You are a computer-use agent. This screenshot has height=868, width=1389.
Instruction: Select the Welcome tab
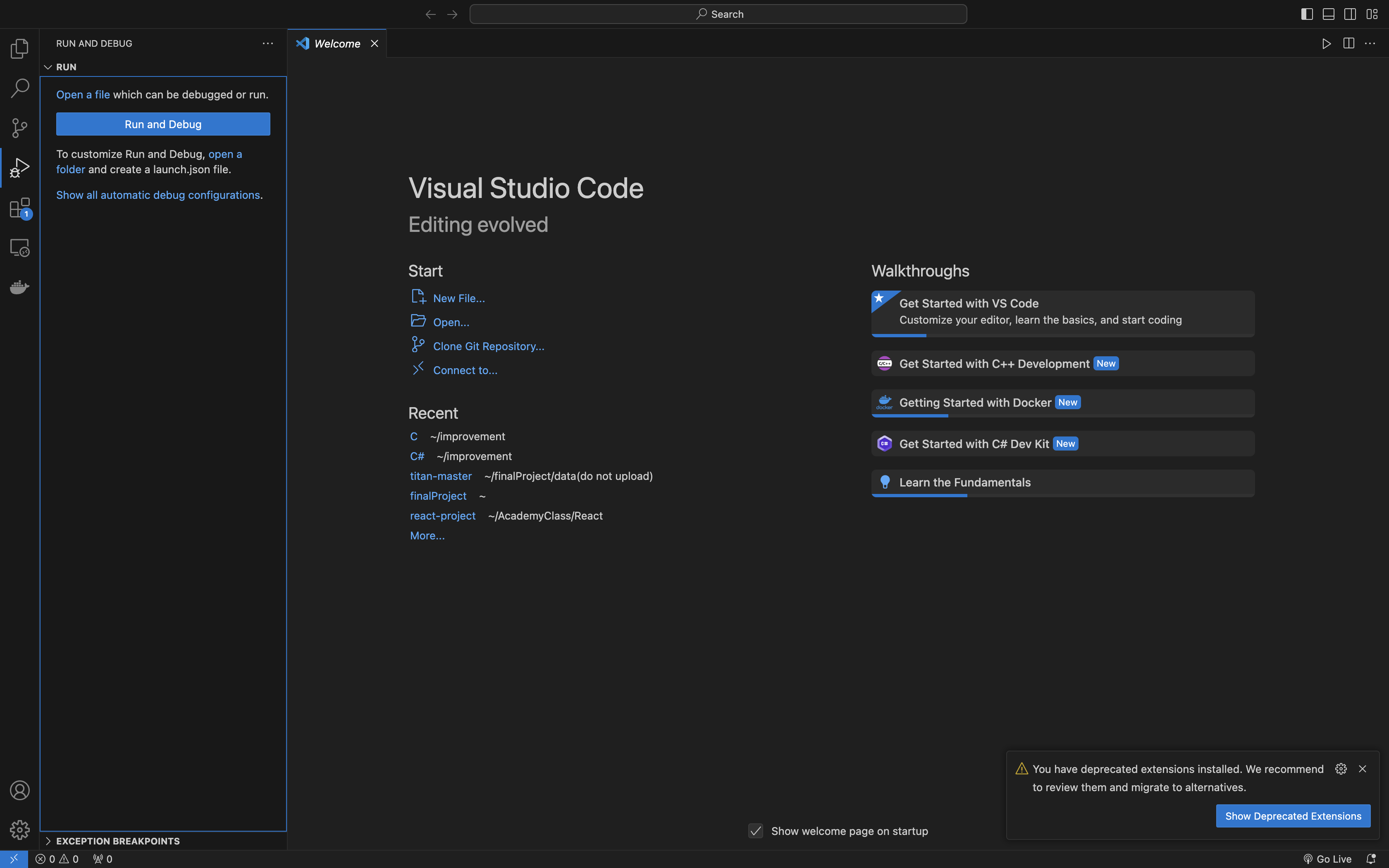click(x=337, y=44)
